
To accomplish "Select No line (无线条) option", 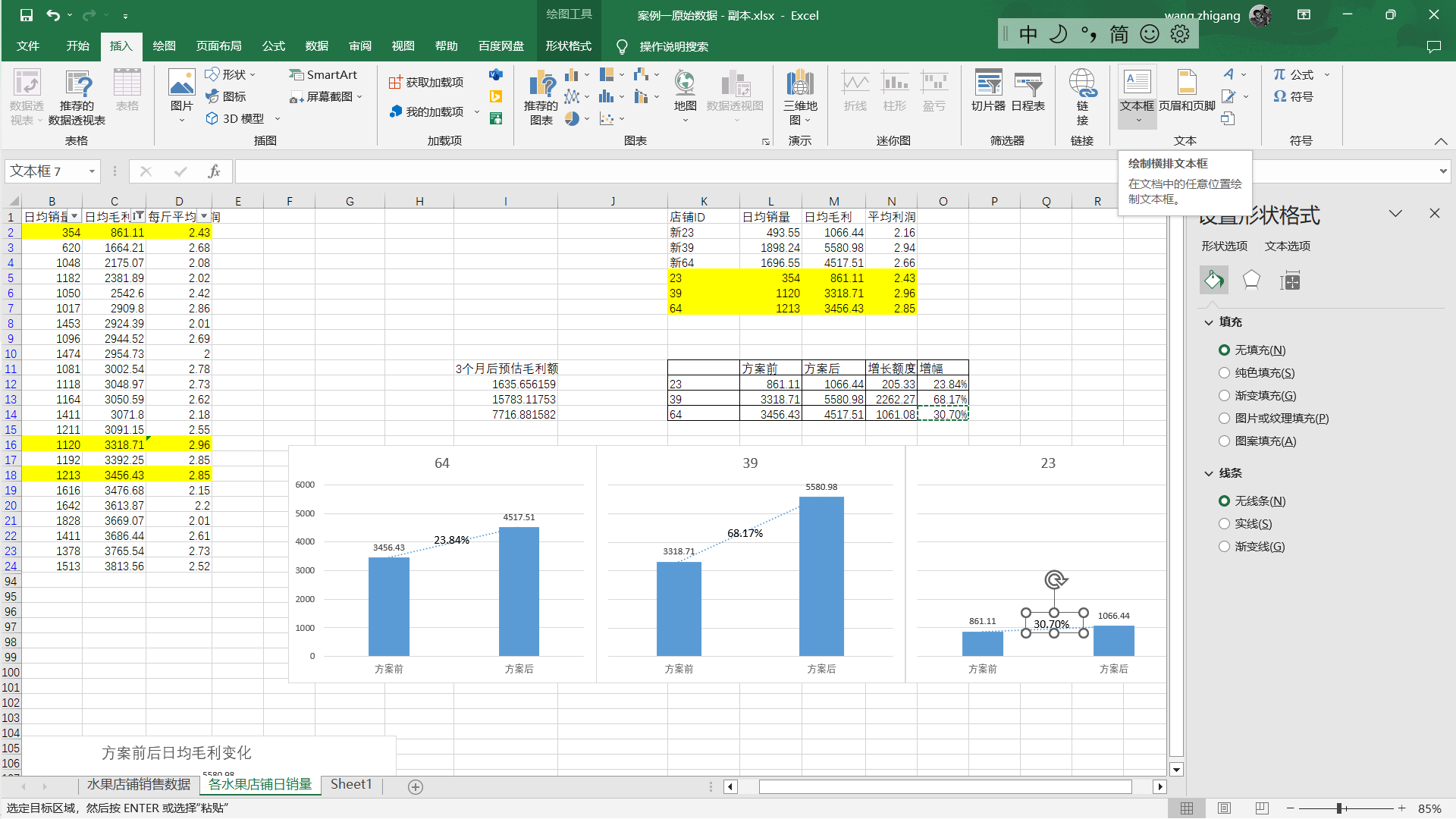I will [x=1252, y=500].
